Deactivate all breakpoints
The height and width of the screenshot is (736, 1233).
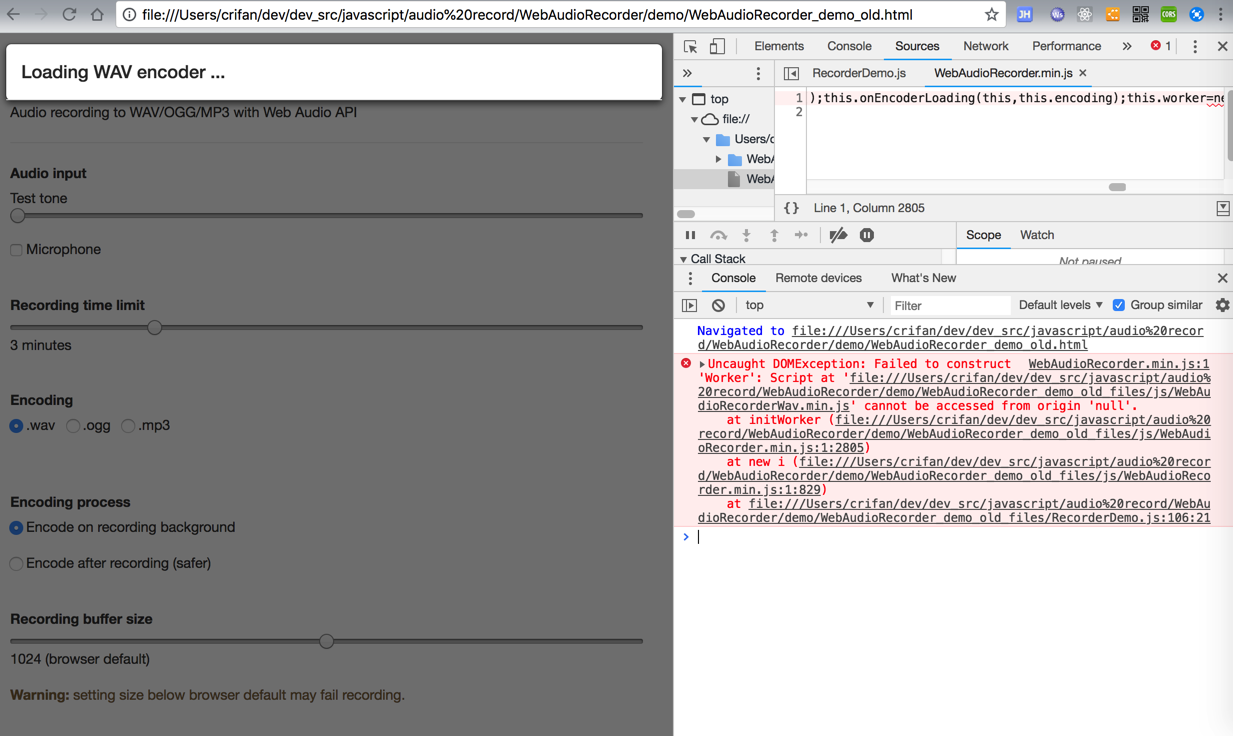pos(838,235)
